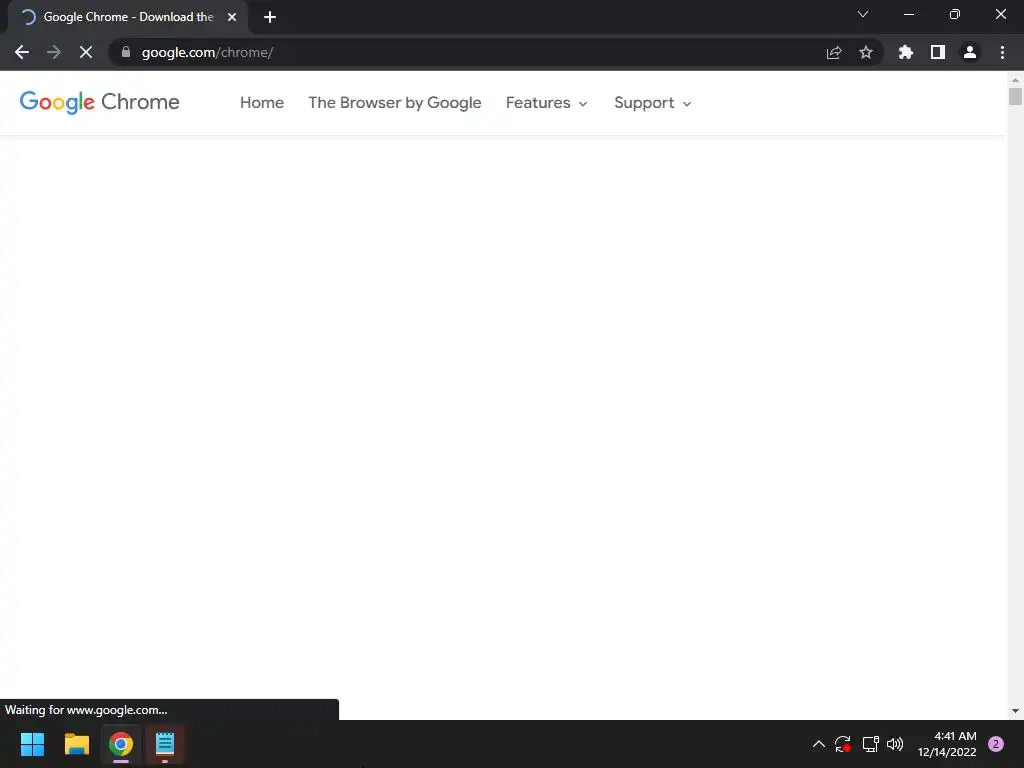Select the Google Chrome - Download tab

[x=128, y=17]
